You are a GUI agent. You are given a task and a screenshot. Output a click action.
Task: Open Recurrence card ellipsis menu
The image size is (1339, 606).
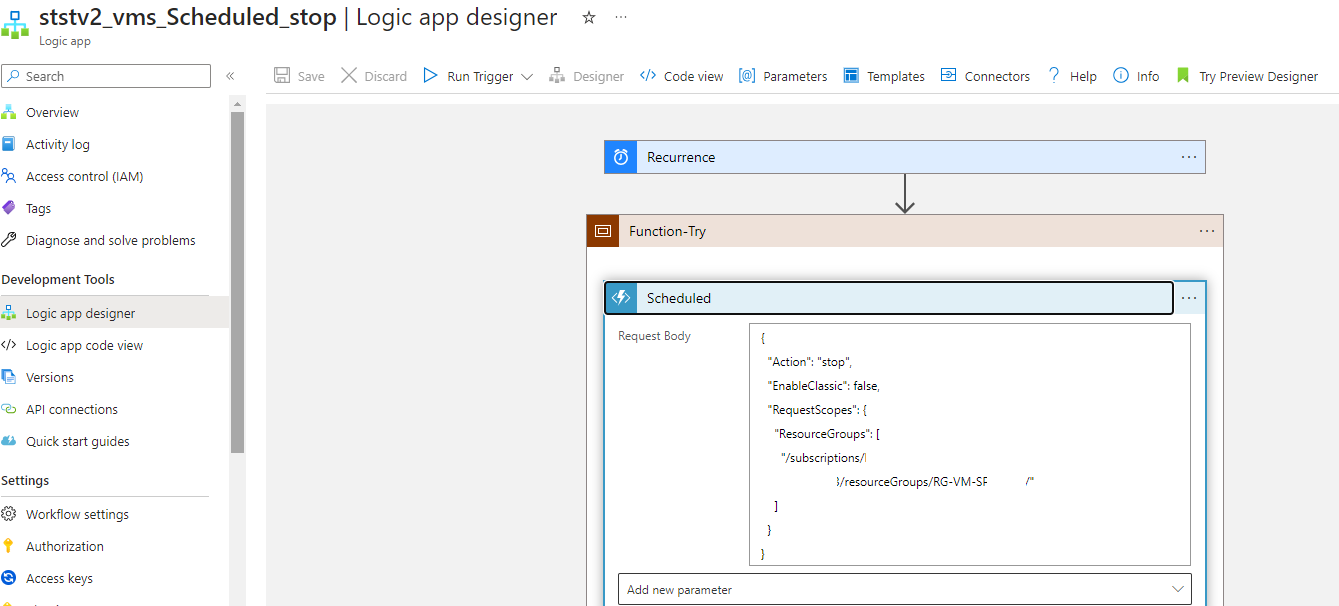coord(1189,157)
